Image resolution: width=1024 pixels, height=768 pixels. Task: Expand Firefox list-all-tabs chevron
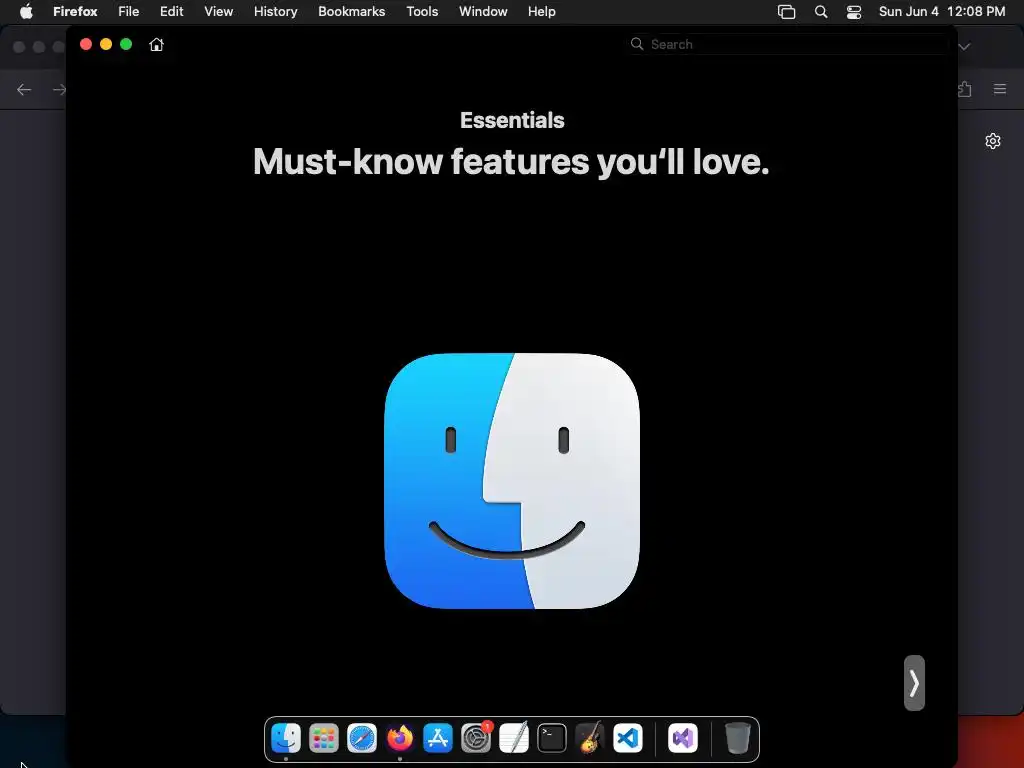click(965, 46)
